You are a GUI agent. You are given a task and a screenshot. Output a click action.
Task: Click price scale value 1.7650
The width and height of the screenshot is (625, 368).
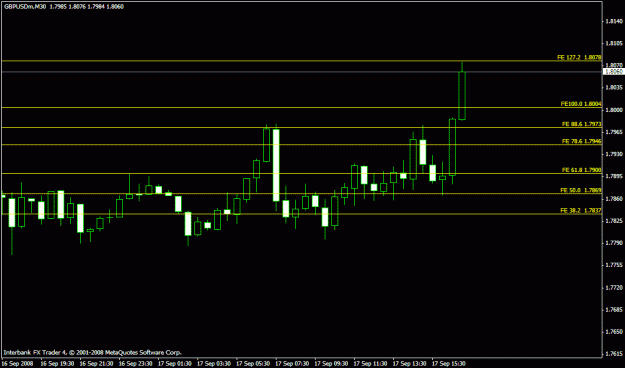pos(614,332)
